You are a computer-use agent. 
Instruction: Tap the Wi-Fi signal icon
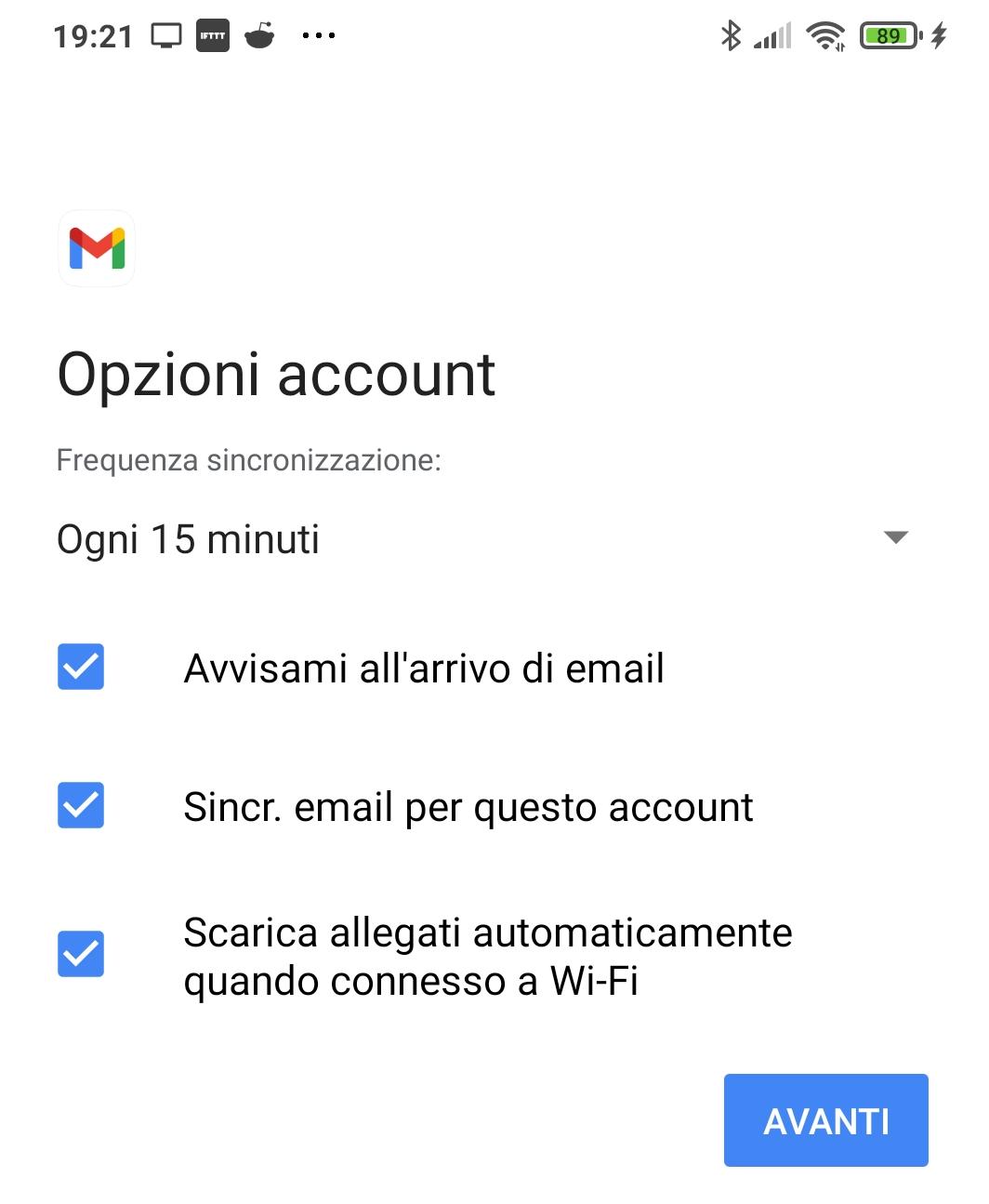click(825, 36)
